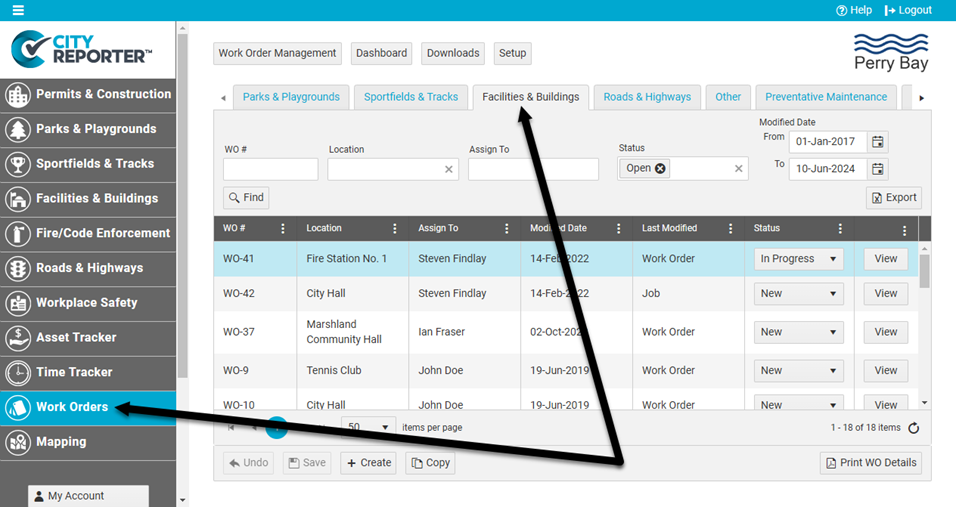Open the hamburger menu icon
The image size is (956, 507).
(x=18, y=10)
